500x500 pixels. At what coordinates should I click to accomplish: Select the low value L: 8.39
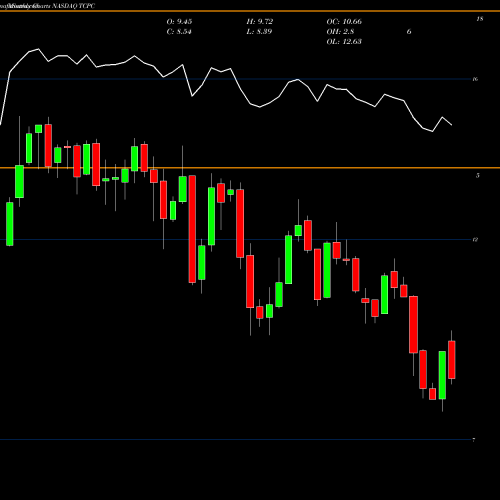coord(259,32)
